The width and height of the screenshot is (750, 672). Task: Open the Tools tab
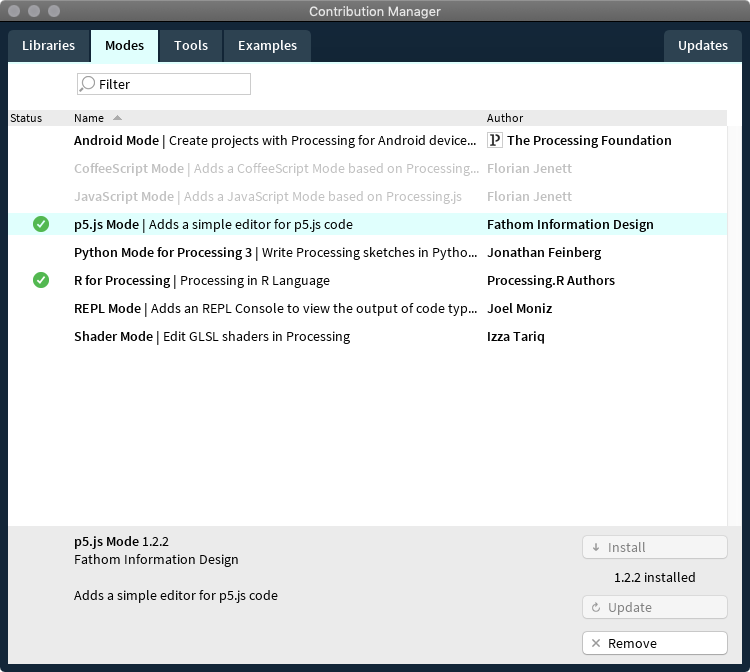click(x=191, y=45)
